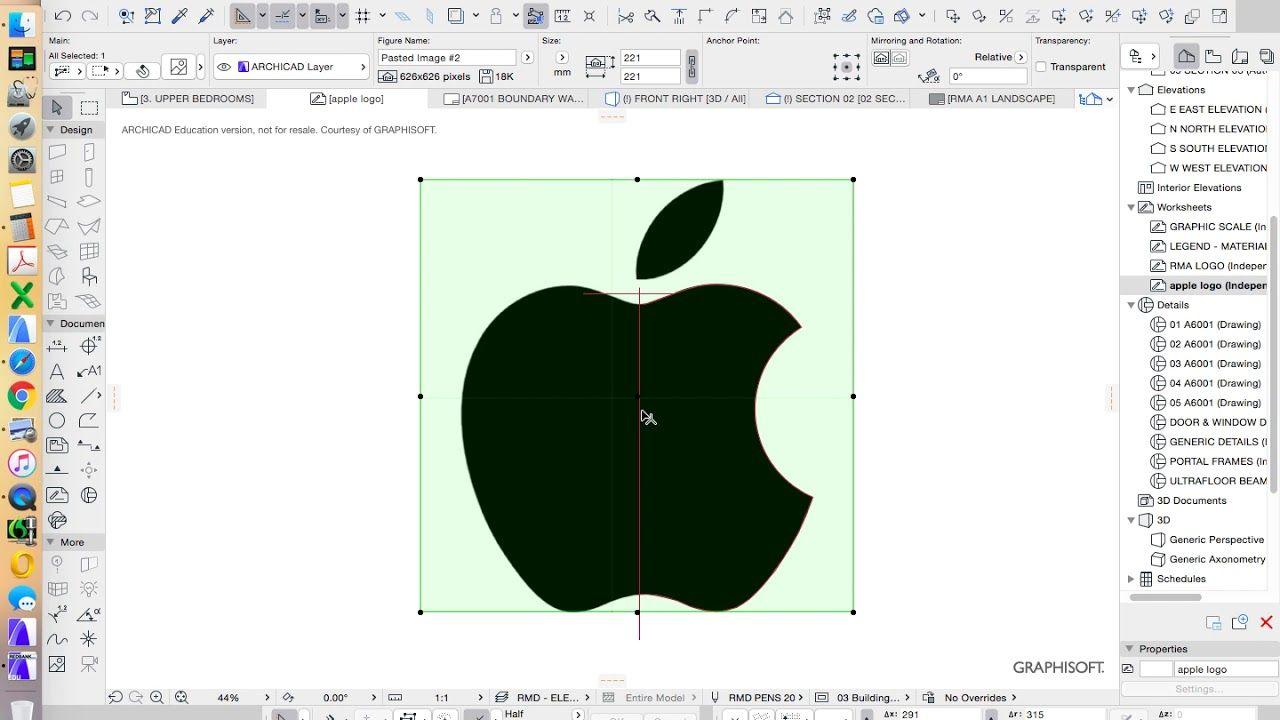Screen dimensions: 1280x720
Task: Select the Label tool (A1)
Action: click(x=89, y=371)
